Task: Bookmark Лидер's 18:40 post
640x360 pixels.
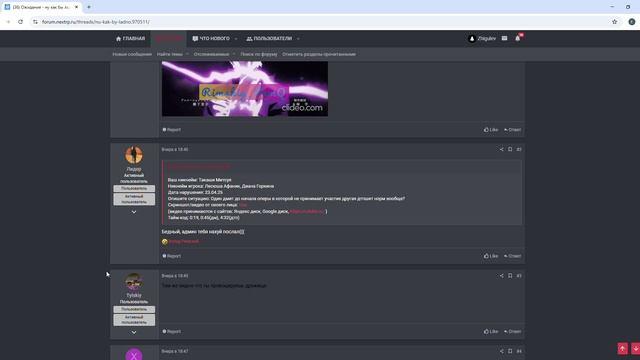Action: pyautogui.click(x=510, y=149)
